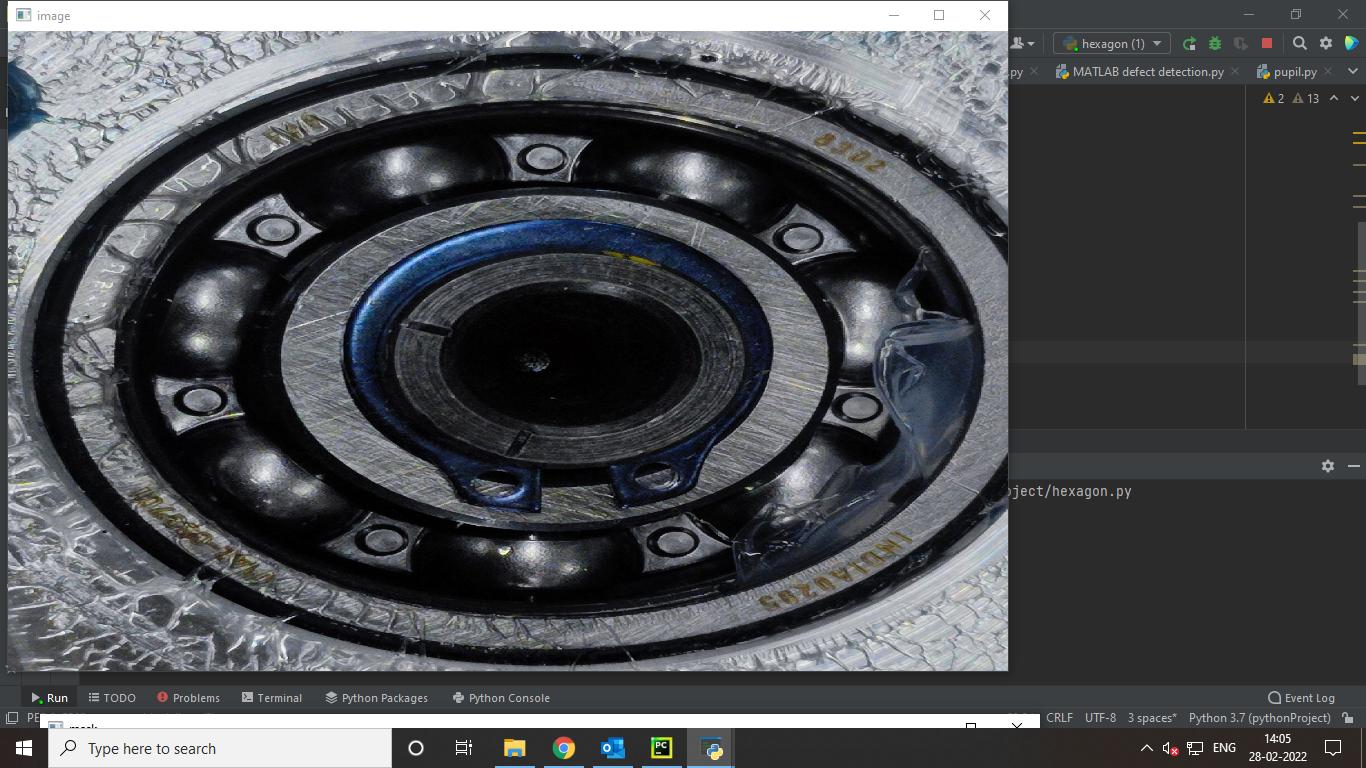Close the image window
The width and height of the screenshot is (1366, 768).
[x=985, y=15]
